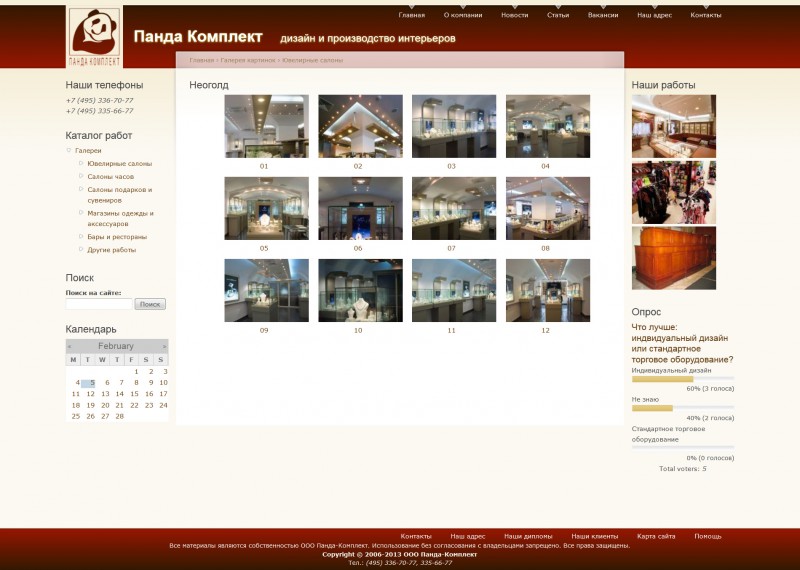
Task: Open the О компании menu item
Action: click(463, 15)
